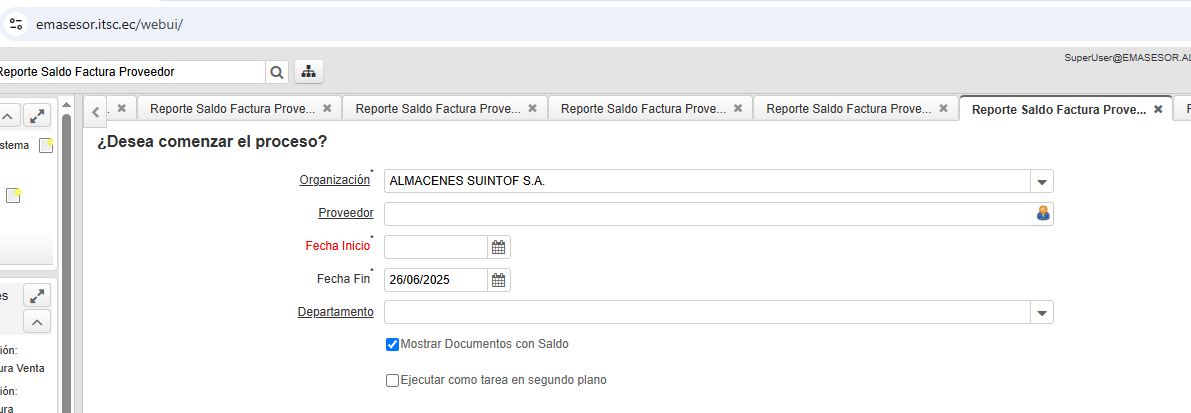This screenshot has height=413, width=1191.
Task: Uncheck Mostrar Documentos con Saldo
Action: (x=393, y=344)
